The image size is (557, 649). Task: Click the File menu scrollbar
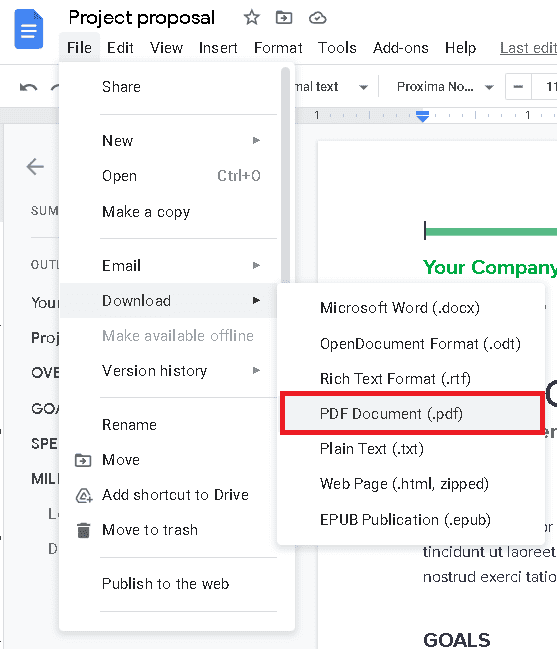point(285,176)
